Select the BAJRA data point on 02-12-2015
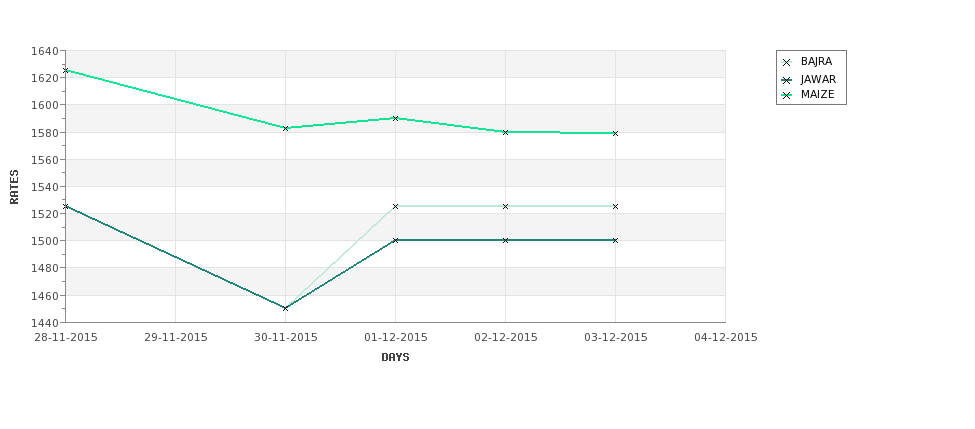 tap(506, 206)
